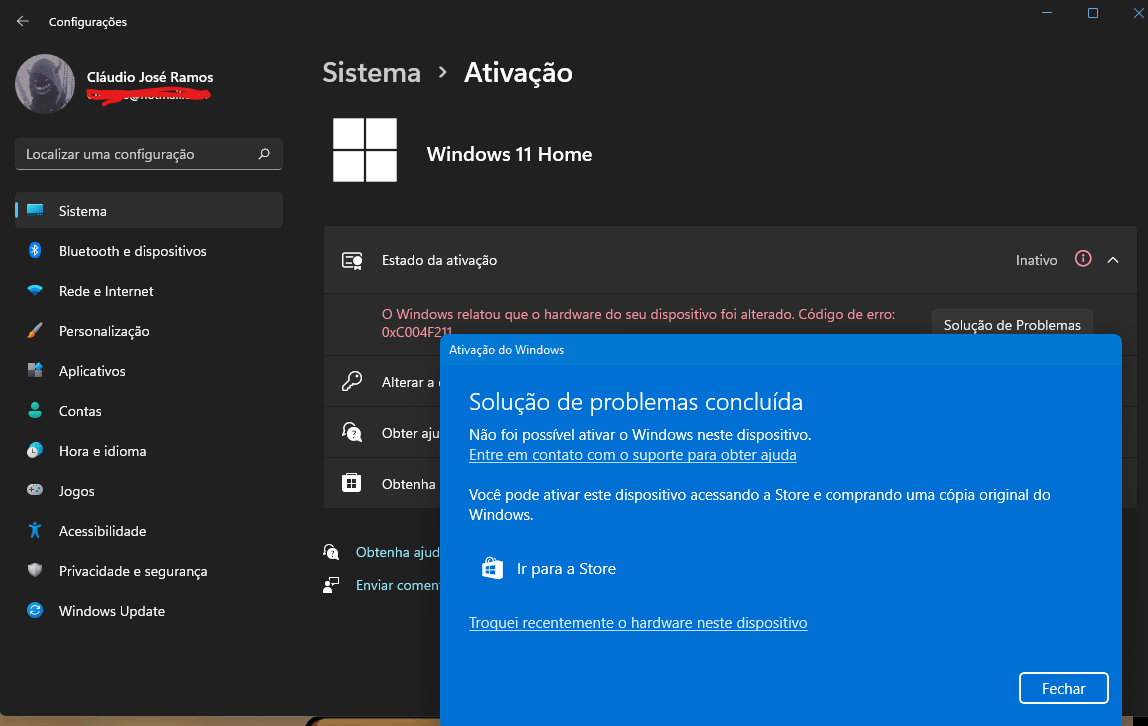Click Bluetooth icon in sidebar
The width and height of the screenshot is (1148, 726).
pyautogui.click(x=34, y=250)
